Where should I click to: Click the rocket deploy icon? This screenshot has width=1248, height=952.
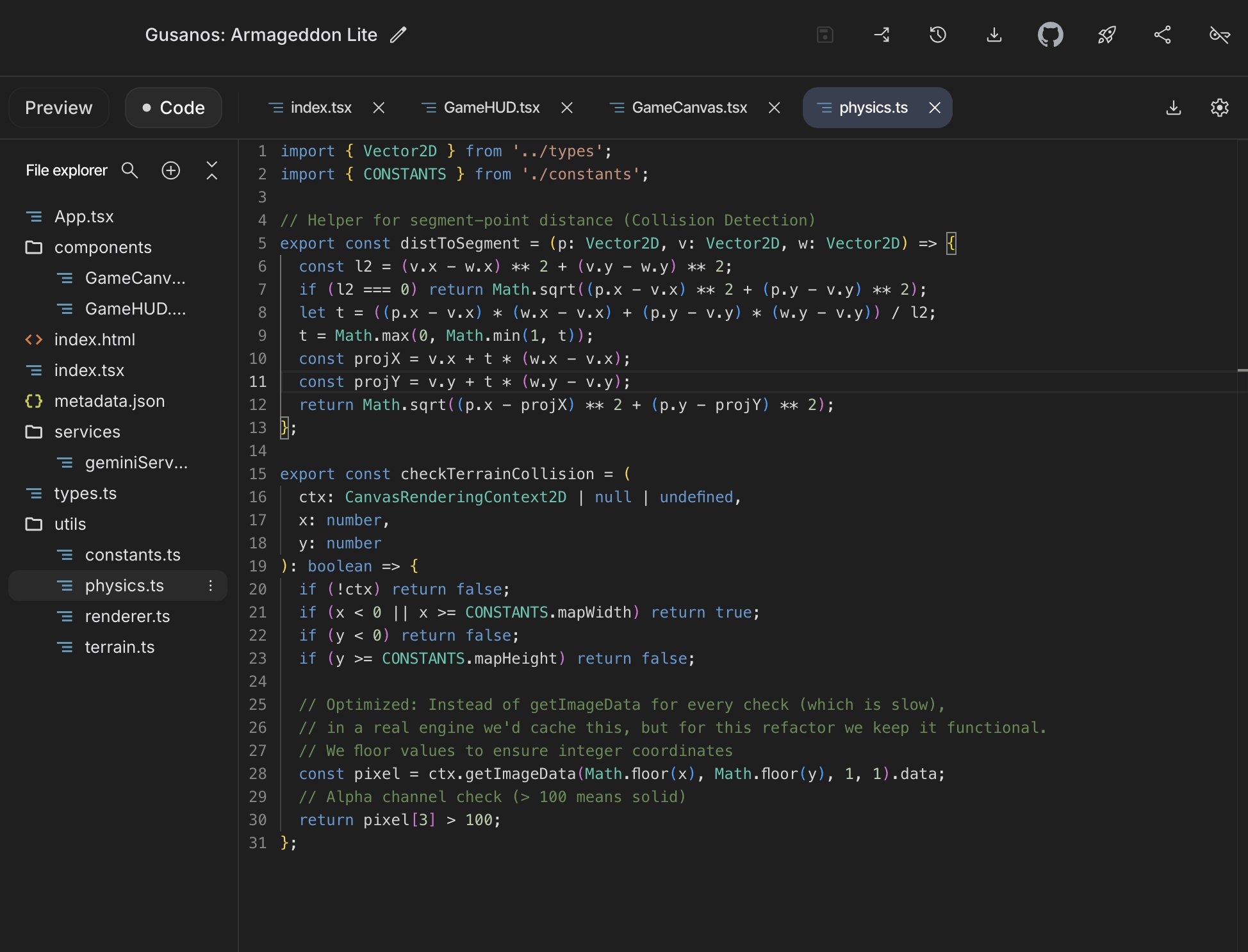[x=1106, y=35]
